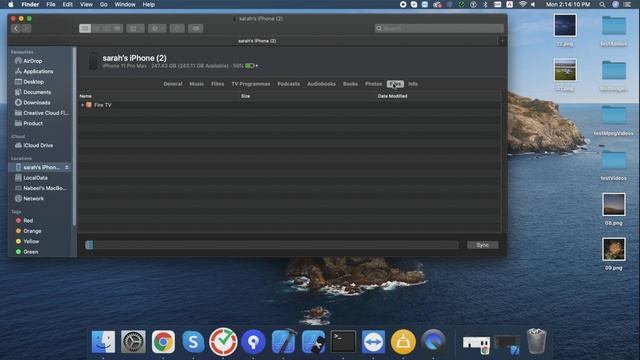Select the Fire TV row

[x=289, y=105]
